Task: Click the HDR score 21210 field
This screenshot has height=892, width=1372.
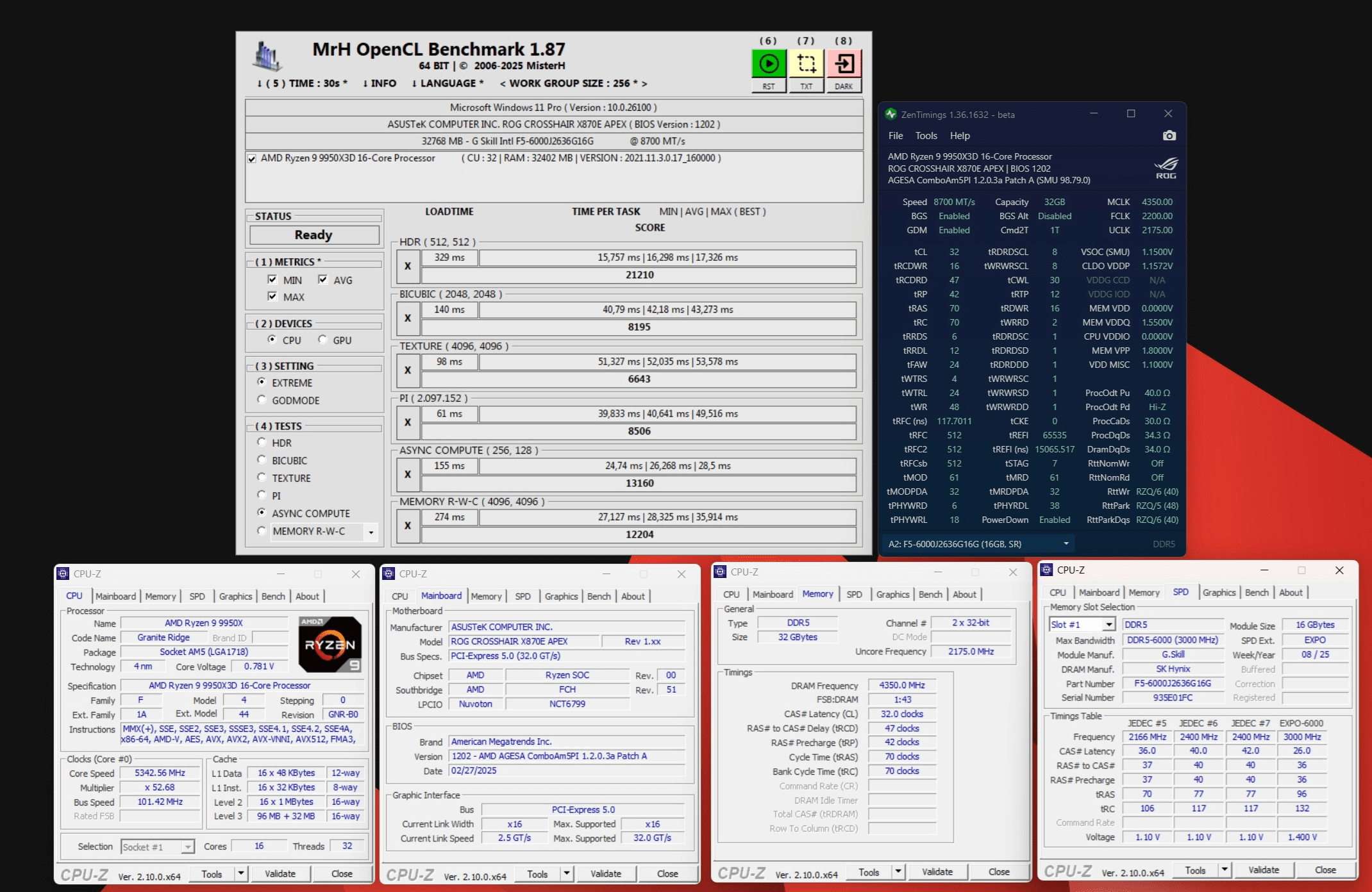Action: (639, 275)
